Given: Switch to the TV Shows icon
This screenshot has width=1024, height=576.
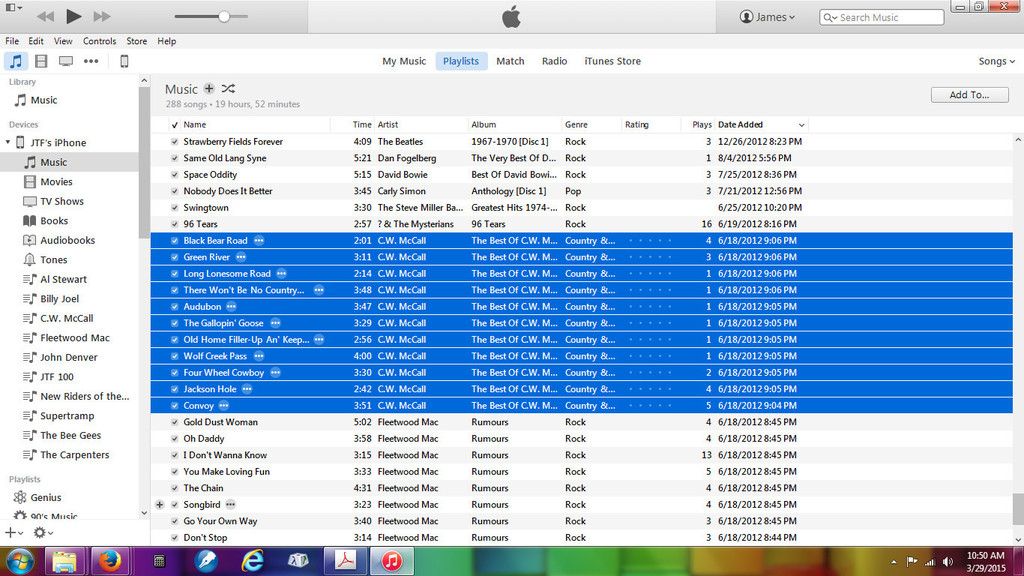Looking at the screenshot, I should point(66,61).
